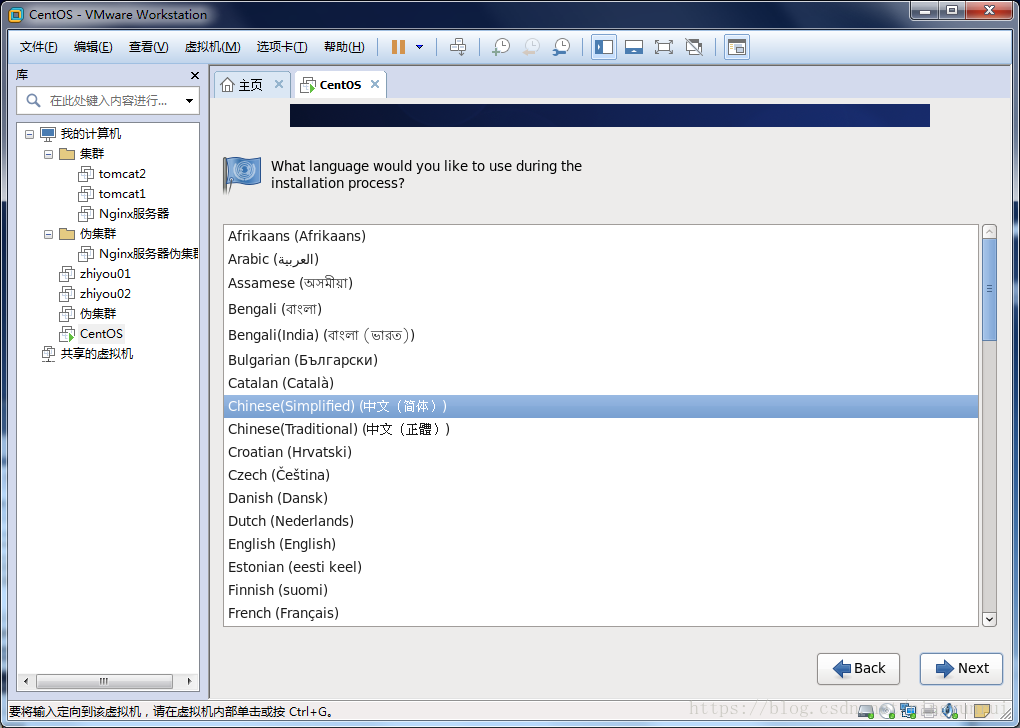The image size is (1020, 728).
Task: Click the Back button
Action: coord(858,669)
